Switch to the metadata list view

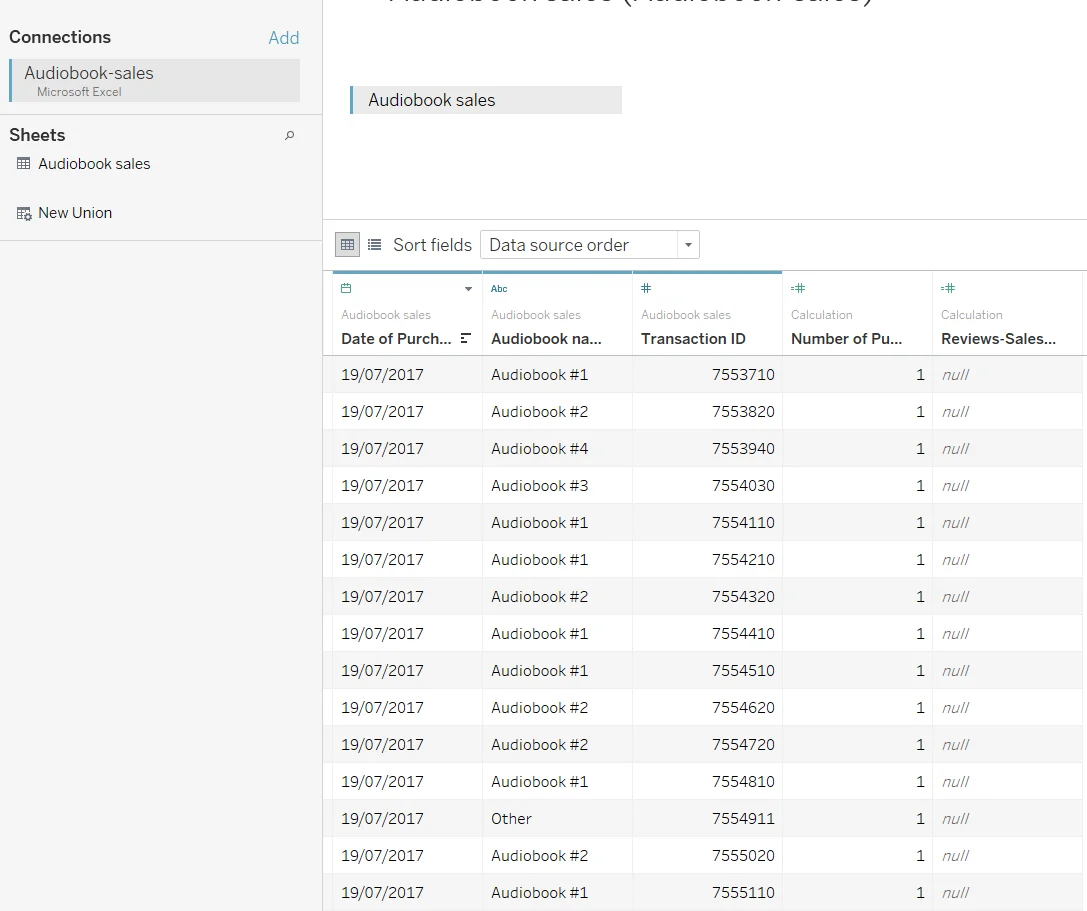pyautogui.click(x=374, y=244)
